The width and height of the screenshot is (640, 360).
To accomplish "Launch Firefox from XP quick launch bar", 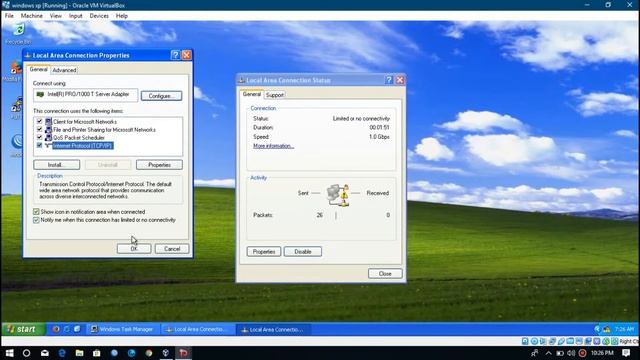I will click(56, 329).
